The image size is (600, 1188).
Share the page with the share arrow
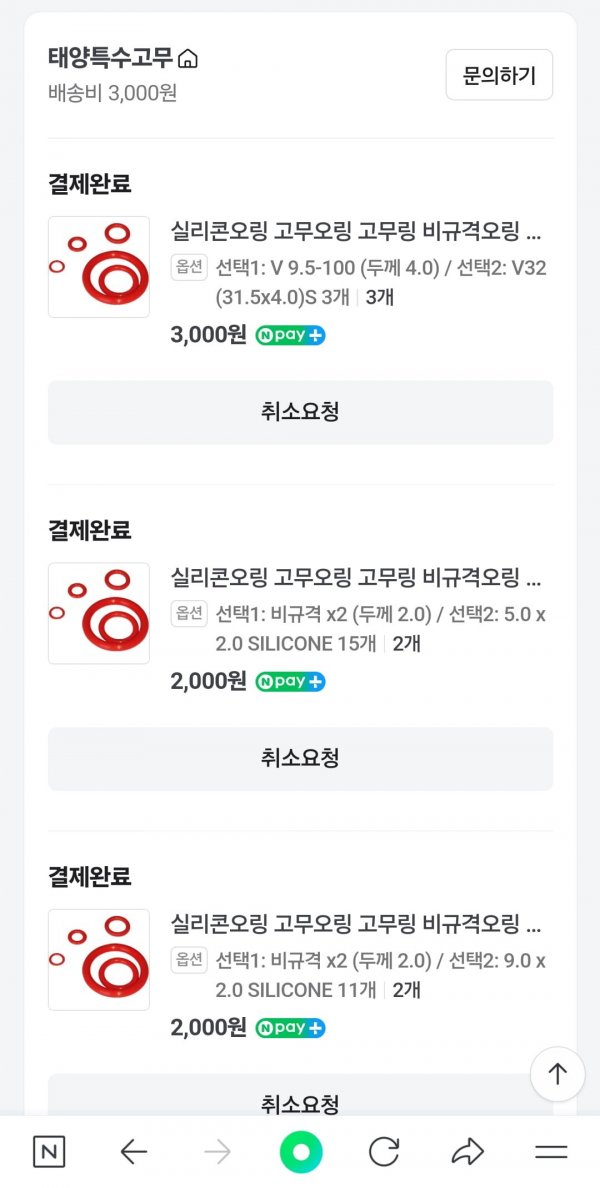pos(467,1152)
